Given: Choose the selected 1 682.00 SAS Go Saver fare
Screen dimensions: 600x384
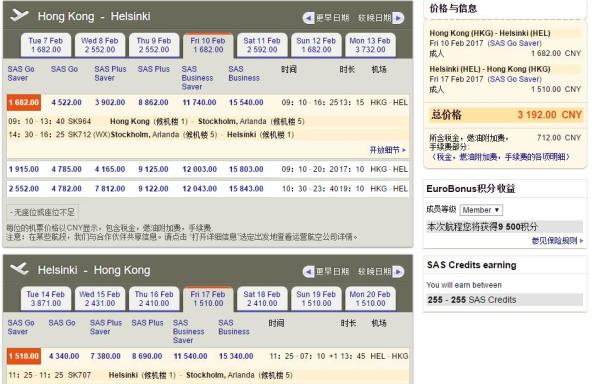Looking at the screenshot, I should coord(24,103).
